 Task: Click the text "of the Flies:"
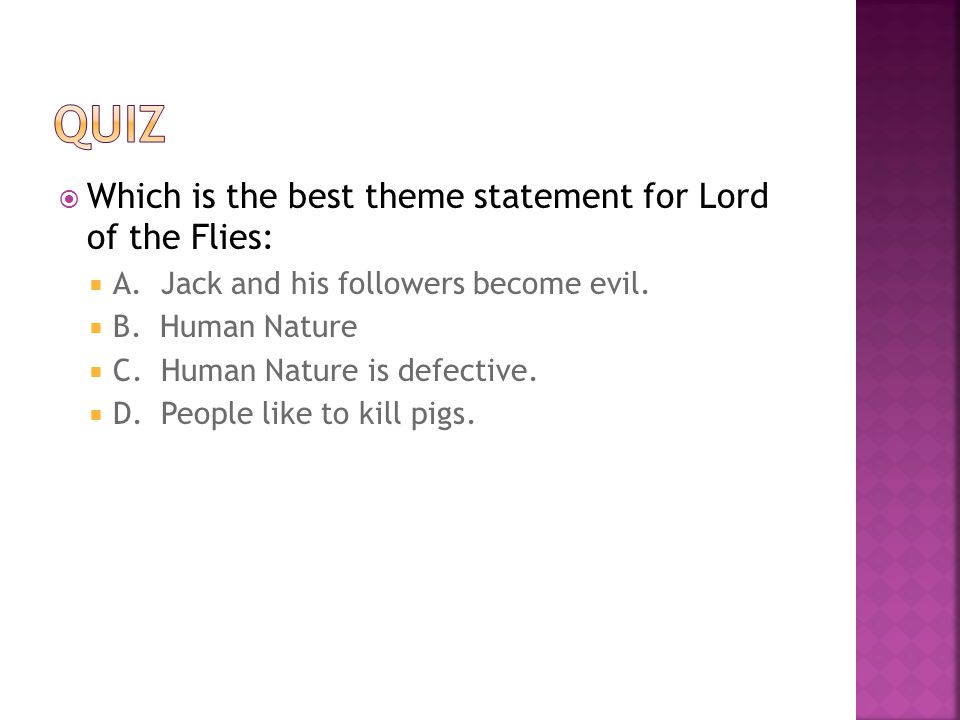pos(179,237)
